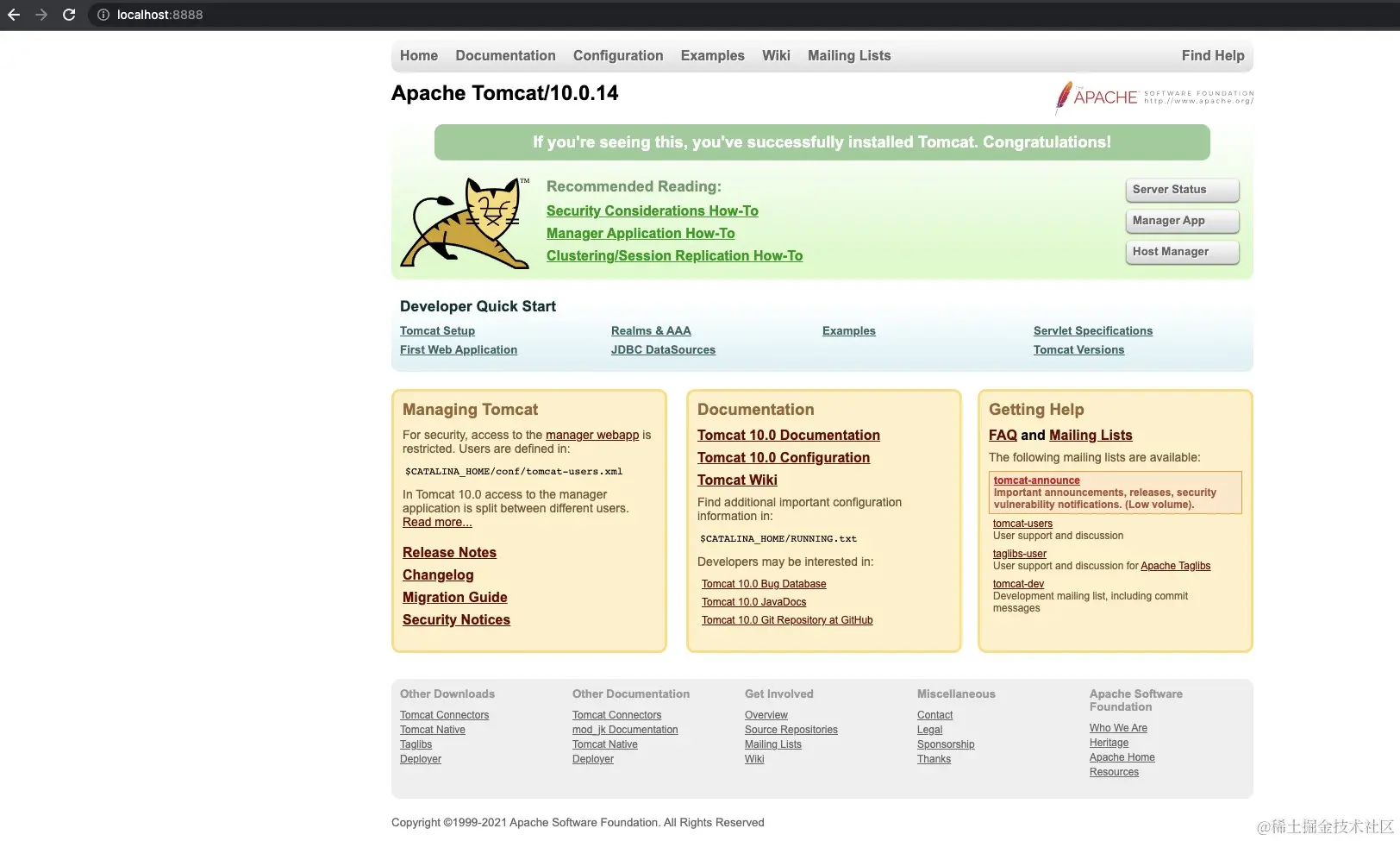
Task: Open the Apache Taglibs link
Action: [1175, 566]
